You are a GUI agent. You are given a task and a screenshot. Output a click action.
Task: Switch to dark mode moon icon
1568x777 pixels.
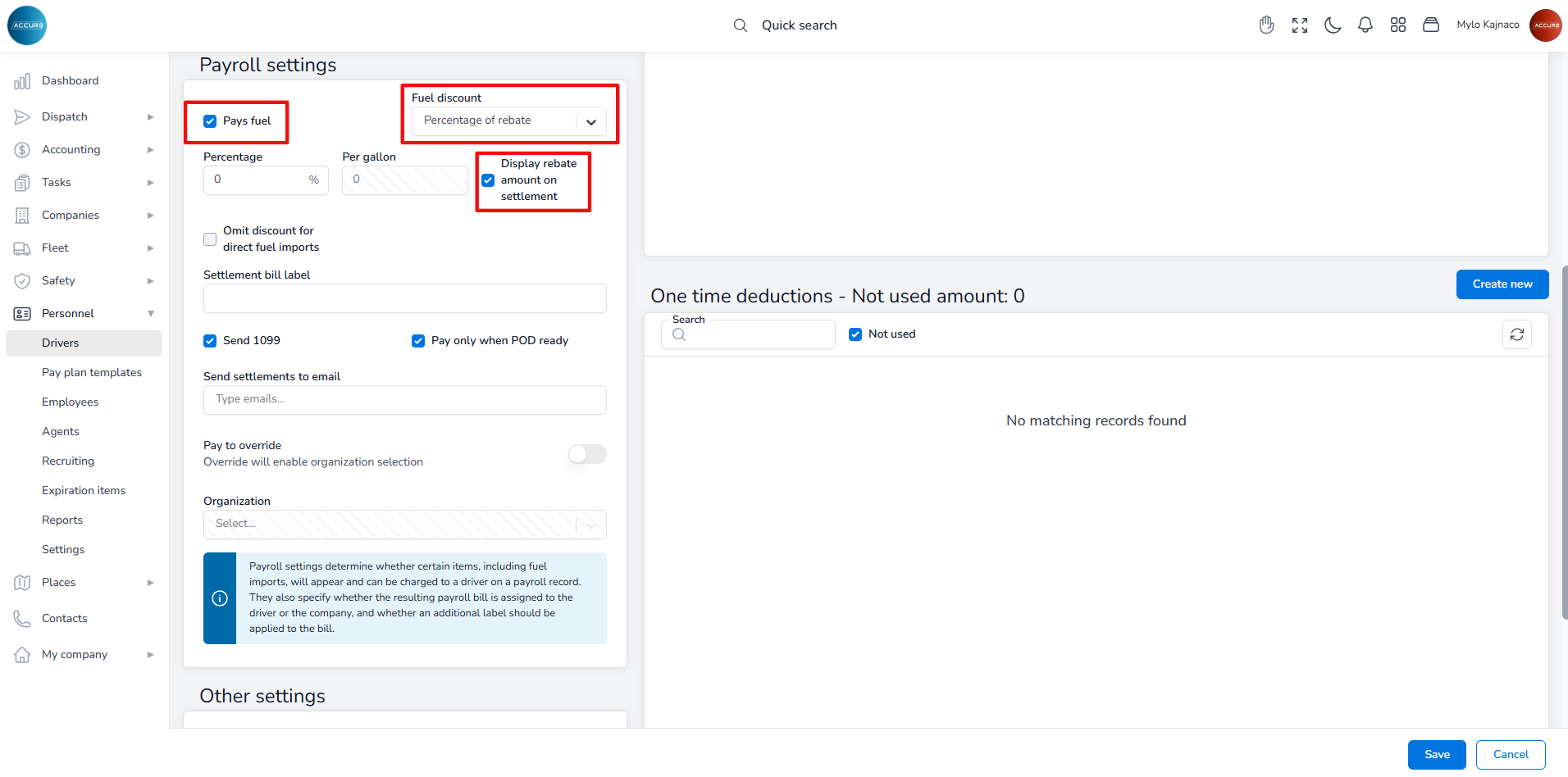tap(1333, 25)
